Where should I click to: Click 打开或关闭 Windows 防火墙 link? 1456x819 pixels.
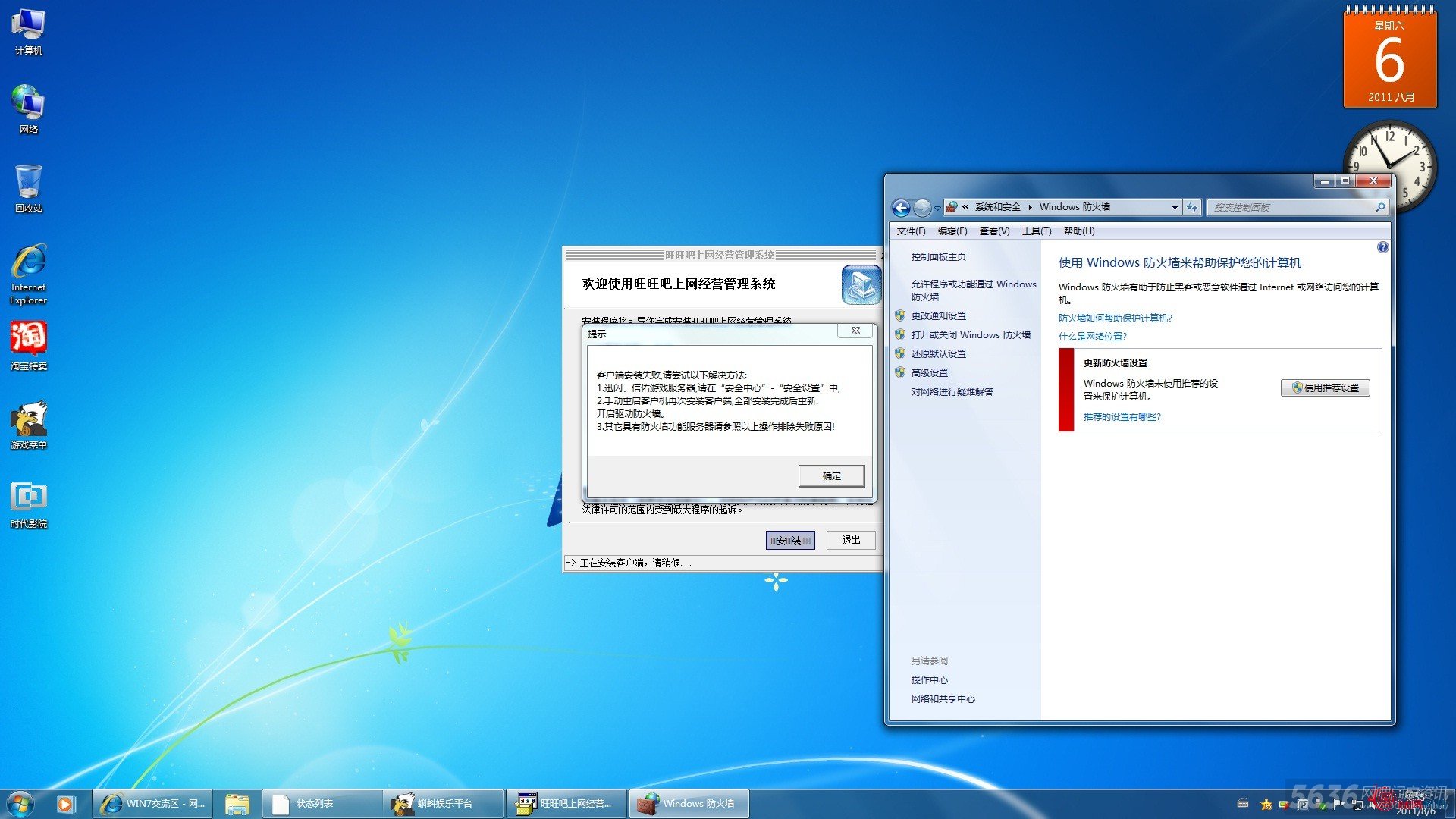click(971, 335)
